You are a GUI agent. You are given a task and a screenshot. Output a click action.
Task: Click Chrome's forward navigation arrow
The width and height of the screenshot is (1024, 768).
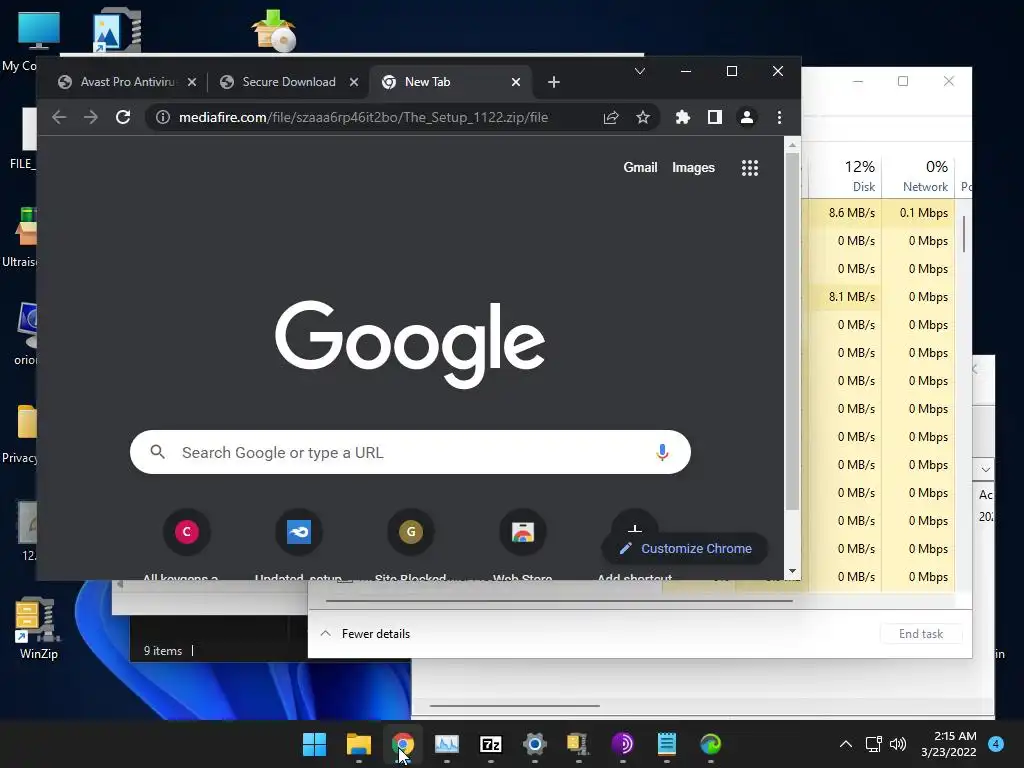pos(91,117)
